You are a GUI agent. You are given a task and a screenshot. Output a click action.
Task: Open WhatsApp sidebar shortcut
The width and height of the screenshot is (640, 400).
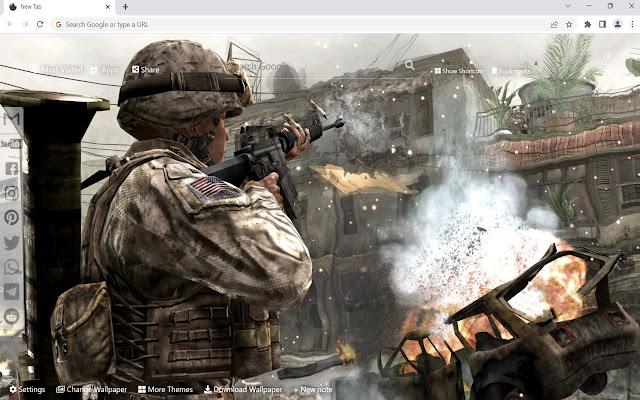coord(12,267)
